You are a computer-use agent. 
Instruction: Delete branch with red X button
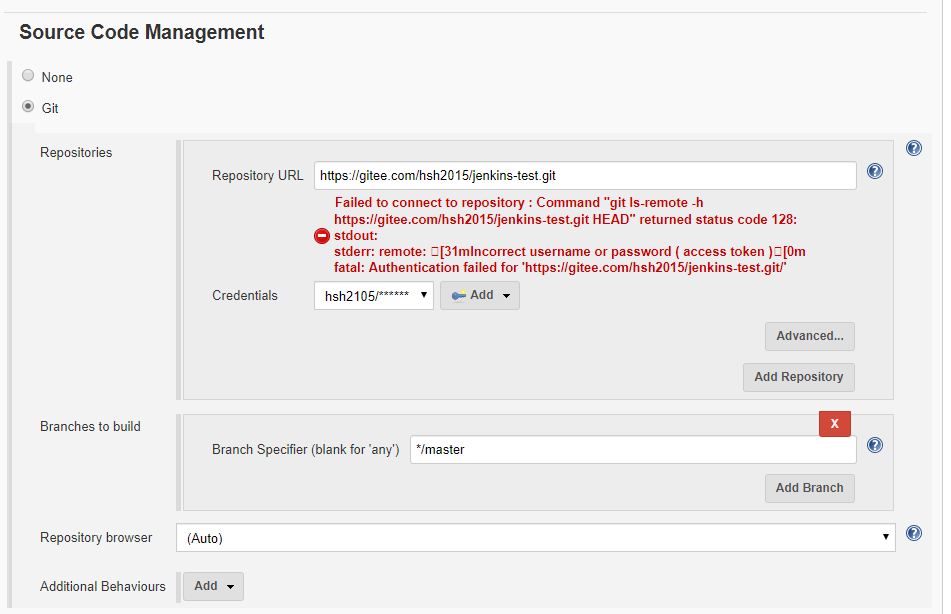[x=835, y=423]
